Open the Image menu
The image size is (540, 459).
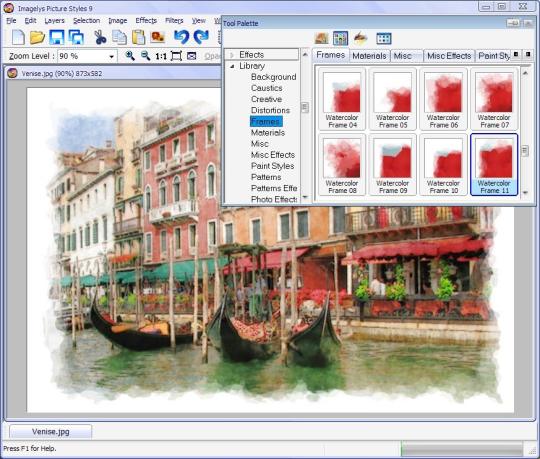pos(117,21)
